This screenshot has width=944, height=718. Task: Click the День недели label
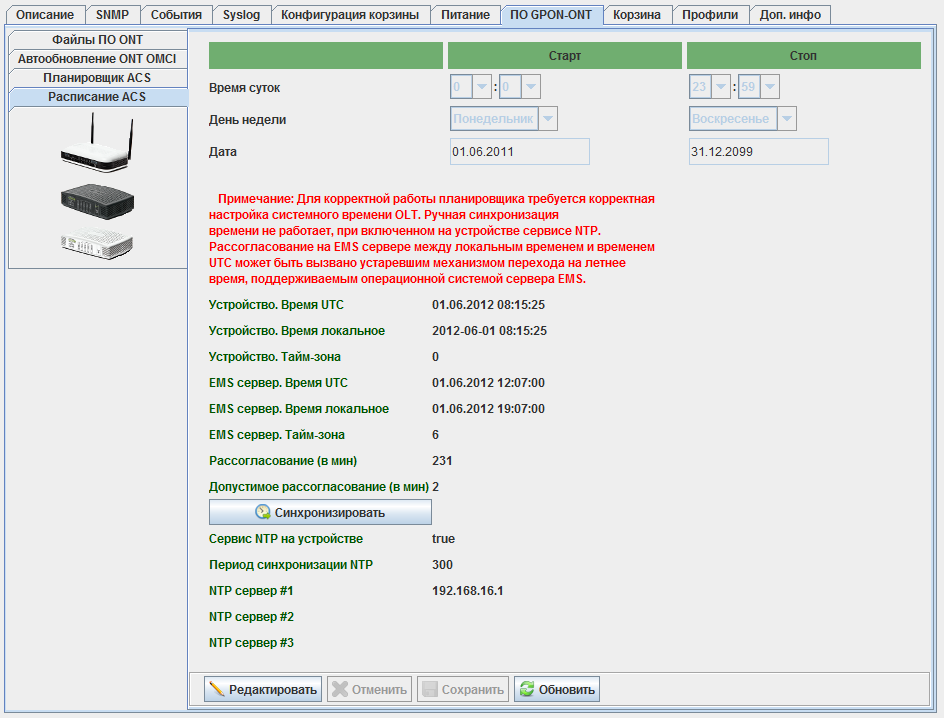coord(247,120)
